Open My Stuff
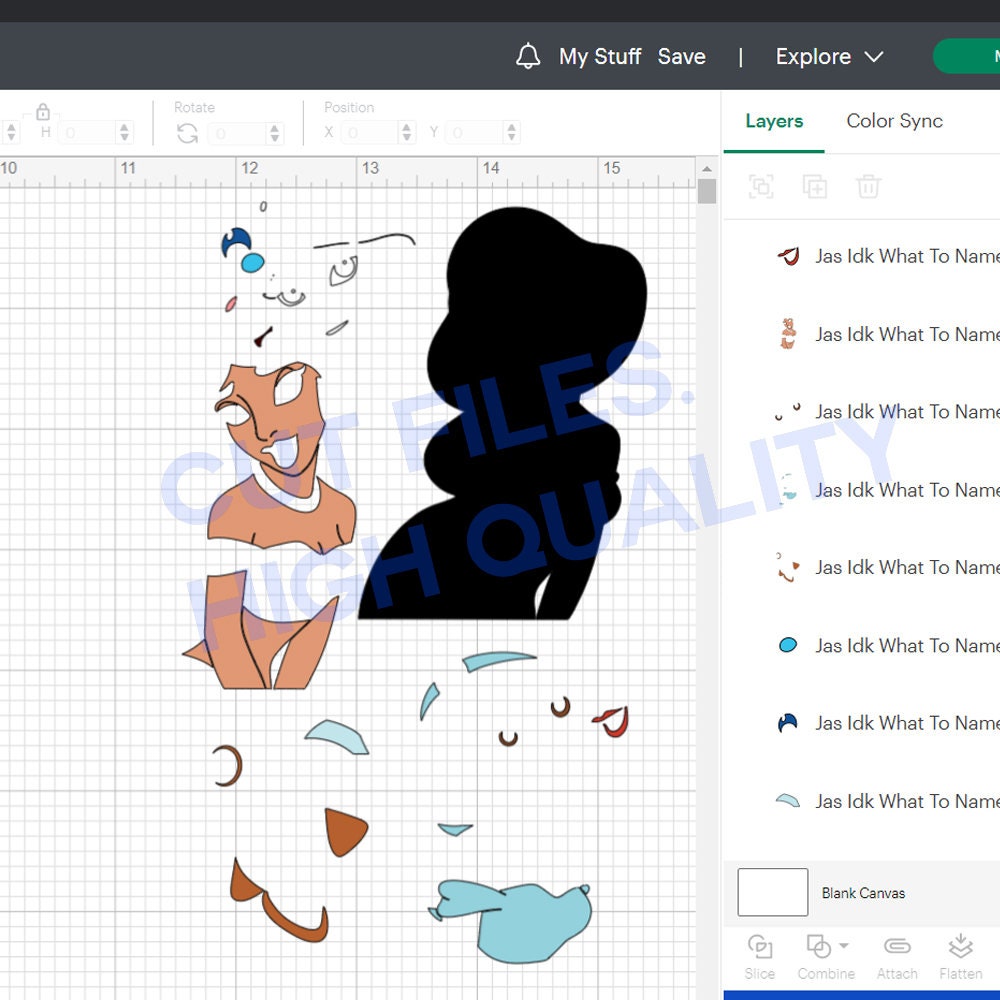Image resolution: width=1000 pixels, height=1000 pixels. click(599, 56)
